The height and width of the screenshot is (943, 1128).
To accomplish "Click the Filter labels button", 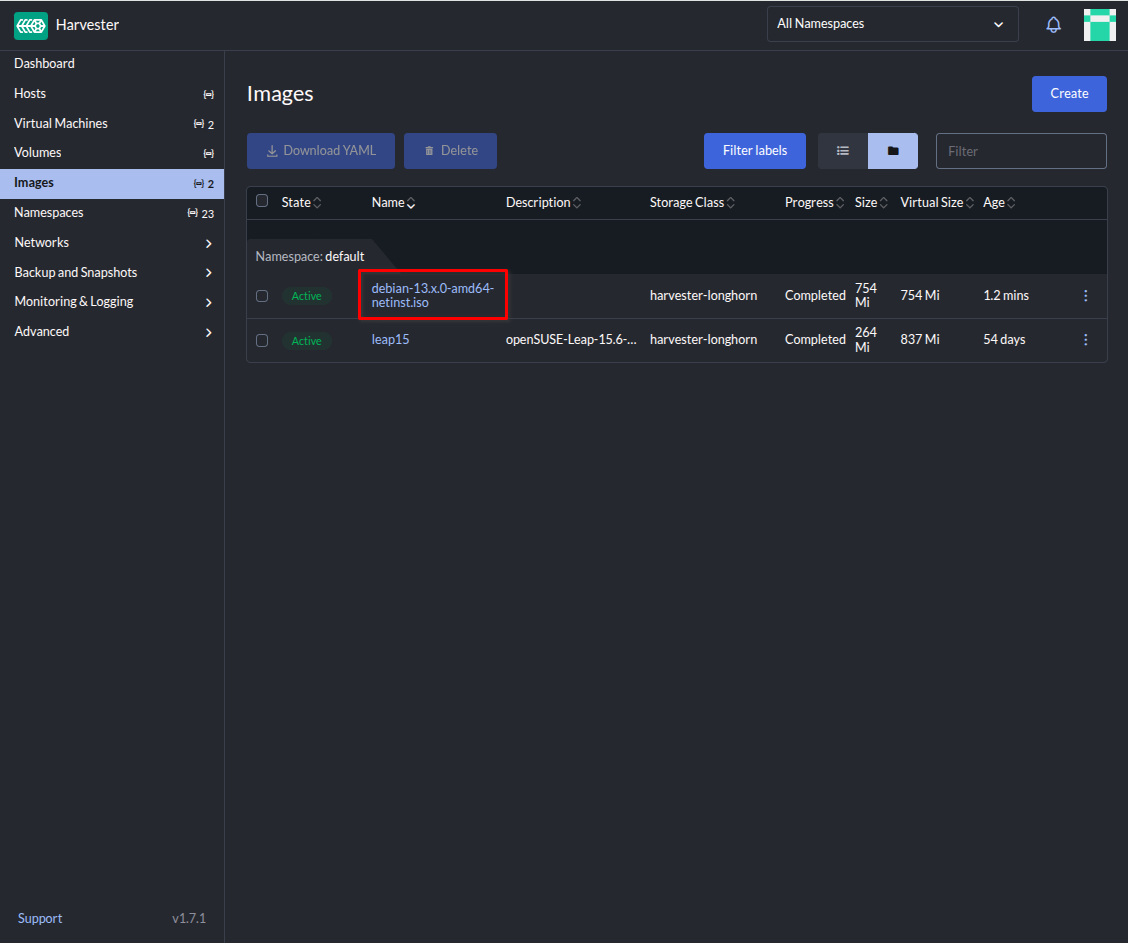I will coord(755,151).
